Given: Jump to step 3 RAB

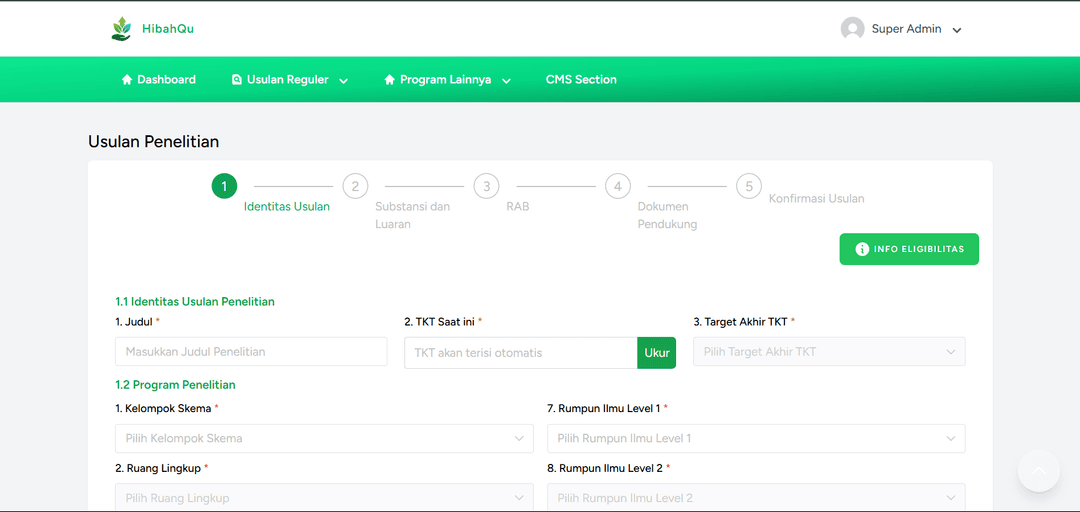Looking at the screenshot, I should click(486, 186).
